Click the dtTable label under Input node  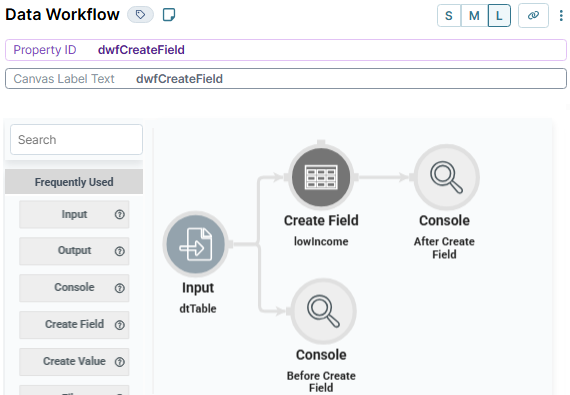click(x=198, y=309)
